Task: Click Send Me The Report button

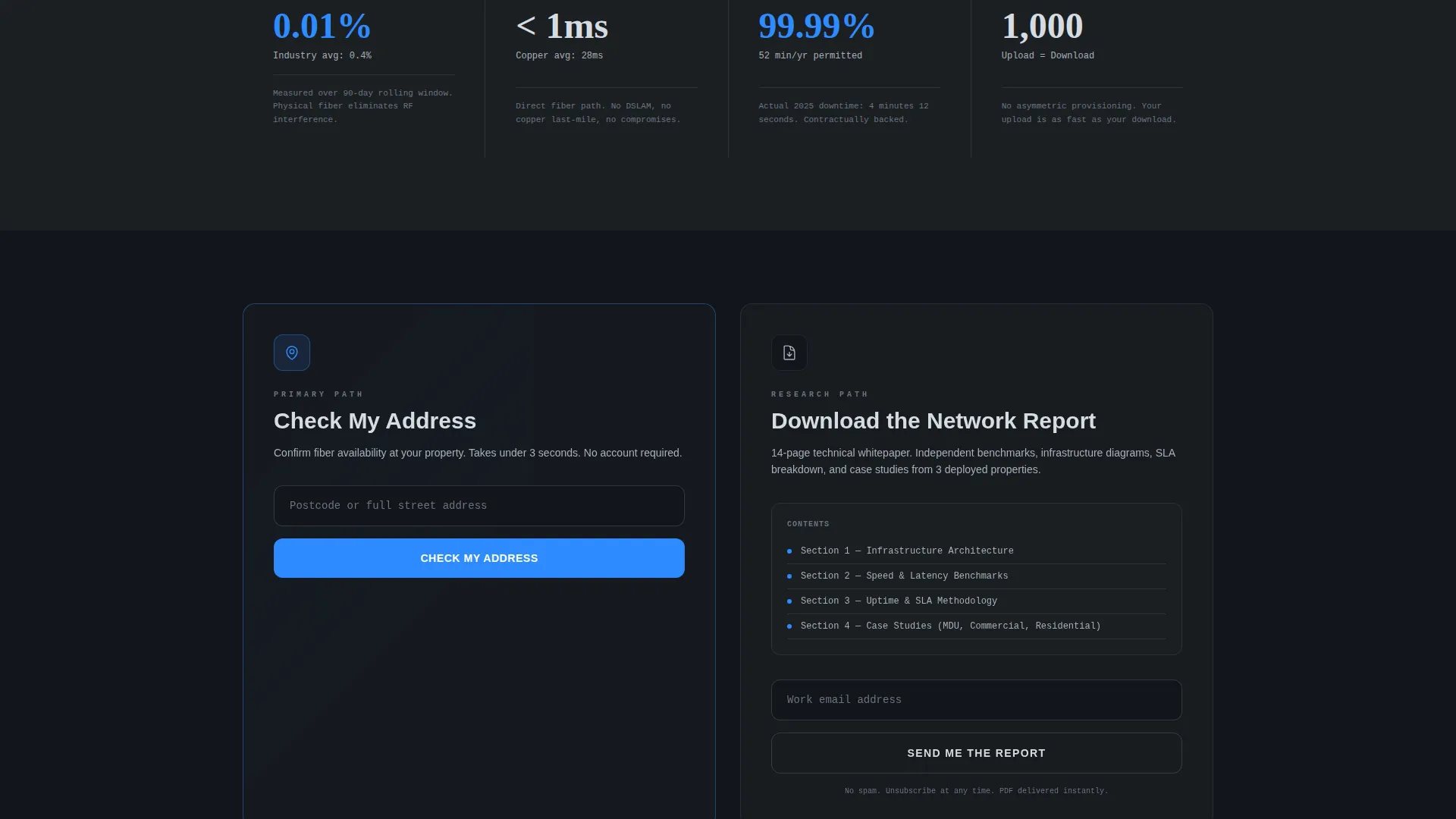Action: tap(977, 753)
